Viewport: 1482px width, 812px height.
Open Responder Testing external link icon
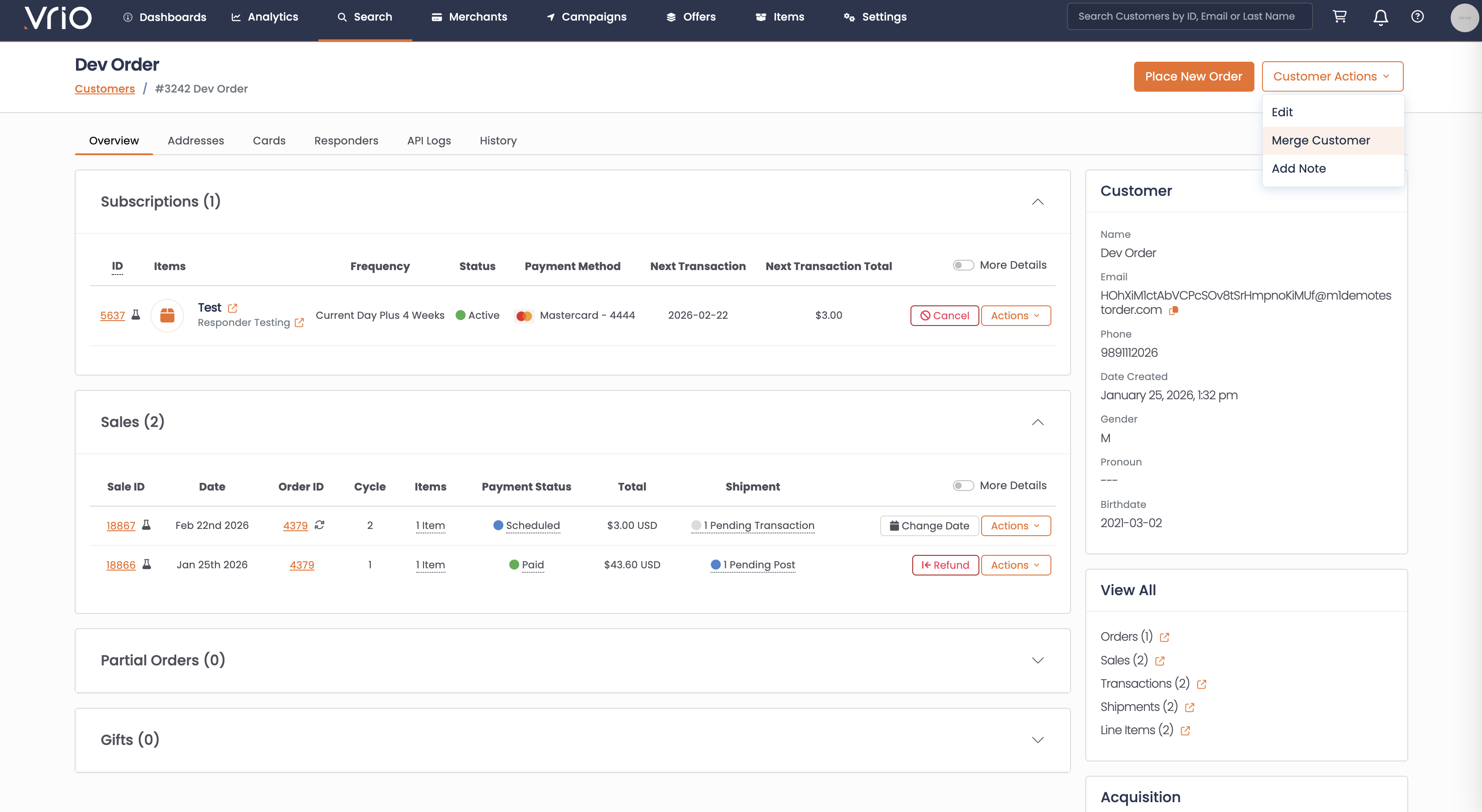point(299,323)
